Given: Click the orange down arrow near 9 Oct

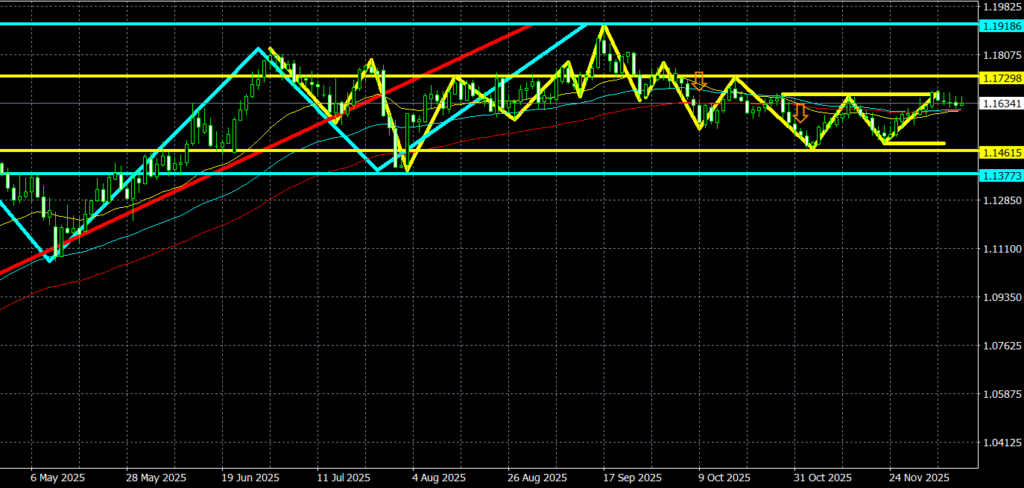Looking at the screenshot, I should point(699,79).
